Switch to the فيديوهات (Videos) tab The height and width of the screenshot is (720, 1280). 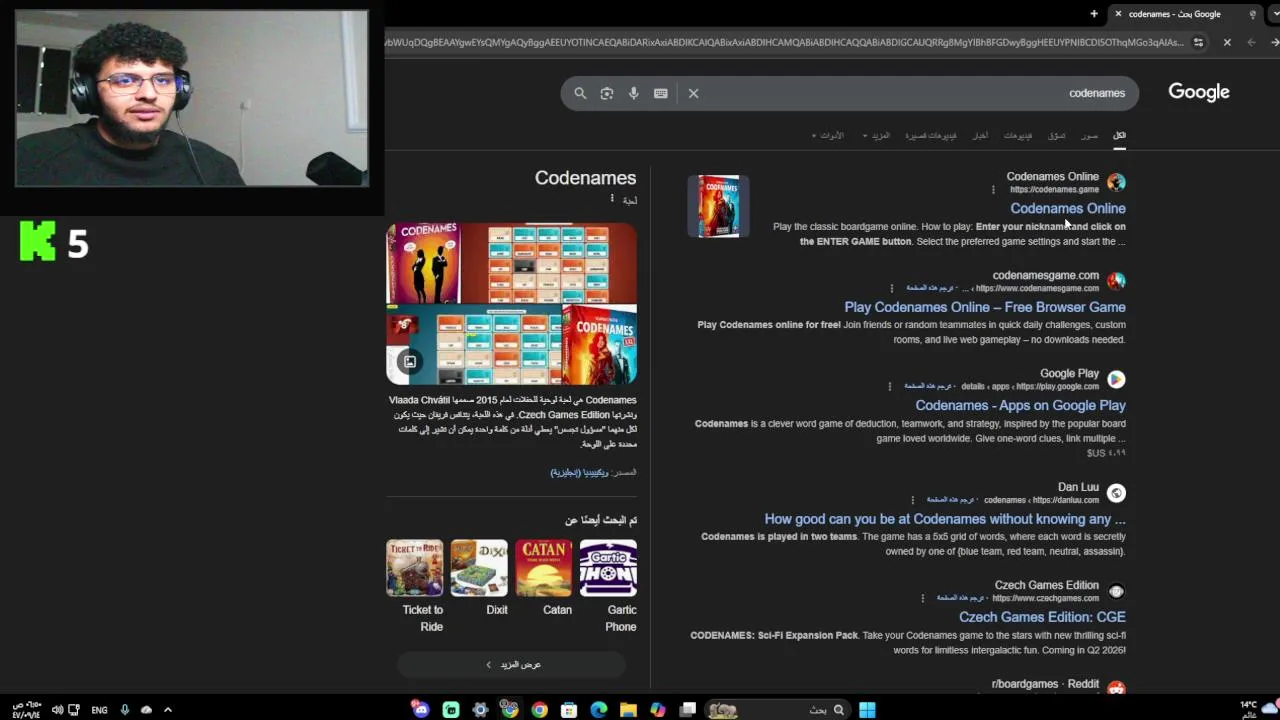(1018, 135)
